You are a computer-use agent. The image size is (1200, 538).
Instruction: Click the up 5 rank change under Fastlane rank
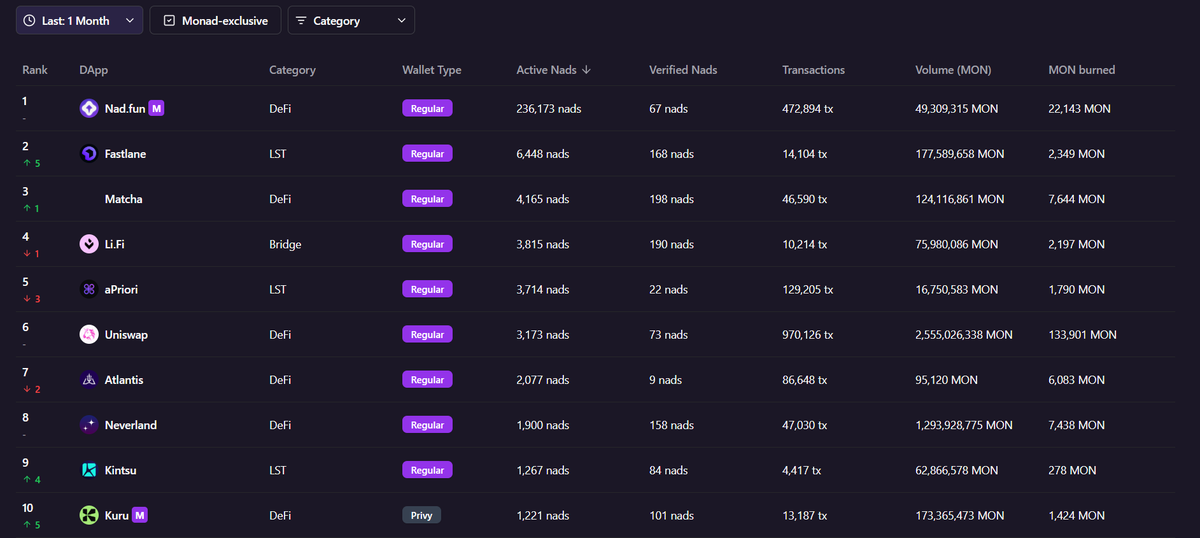pos(31,163)
